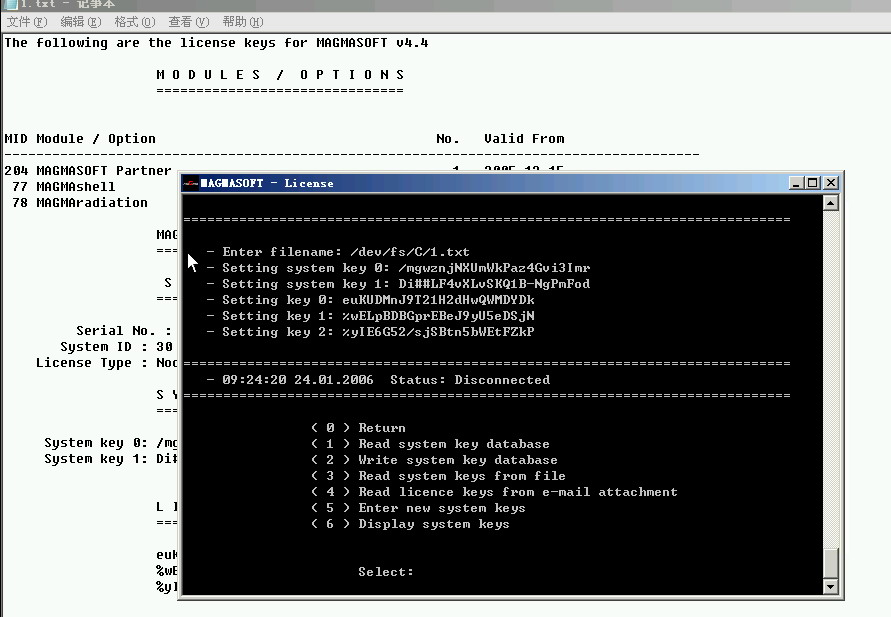The image size is (891, 617).
Task: Click the Enter filename /dev/fs/C/1.txt line
Action: 338,251
